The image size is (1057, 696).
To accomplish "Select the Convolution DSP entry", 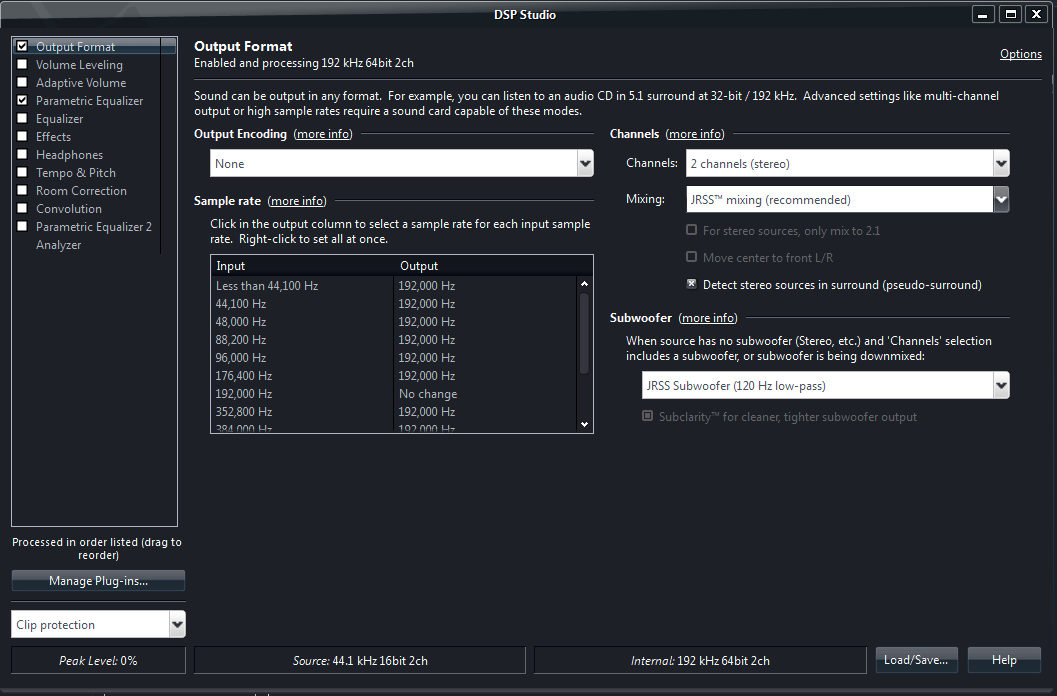I will [x=68, y=209].
